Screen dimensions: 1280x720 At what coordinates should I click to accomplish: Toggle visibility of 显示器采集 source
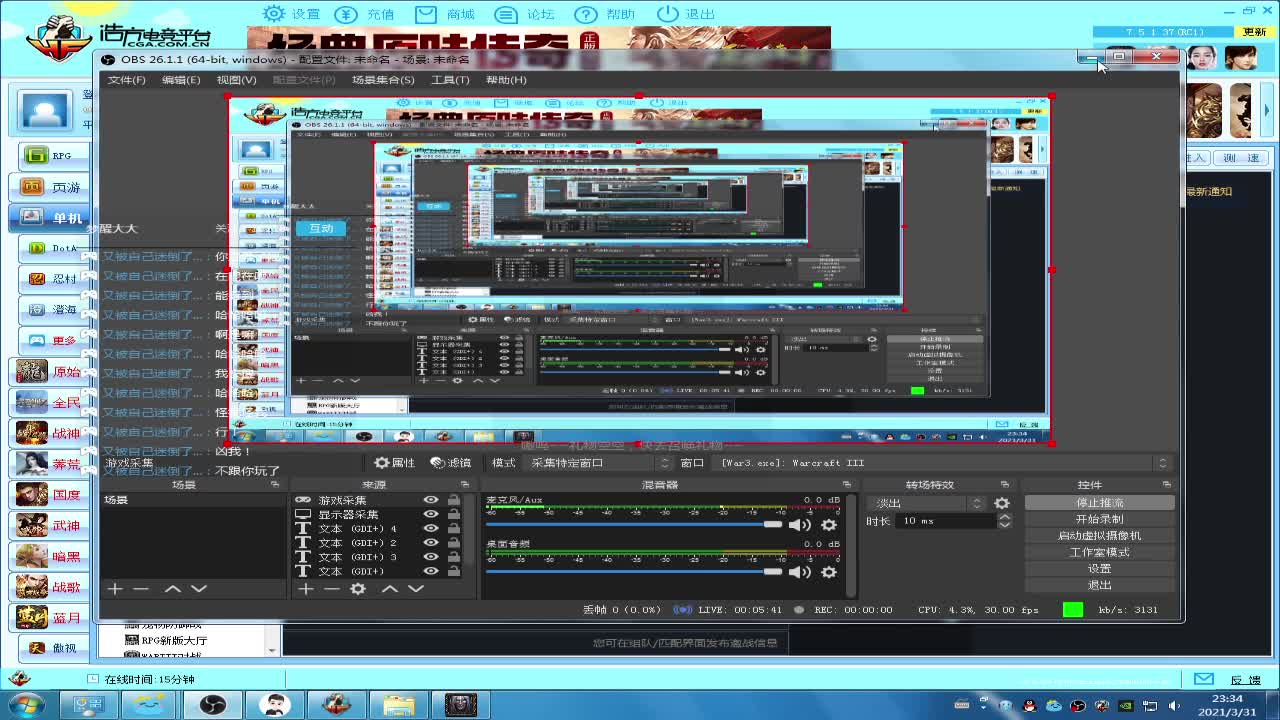coord(431,514)
